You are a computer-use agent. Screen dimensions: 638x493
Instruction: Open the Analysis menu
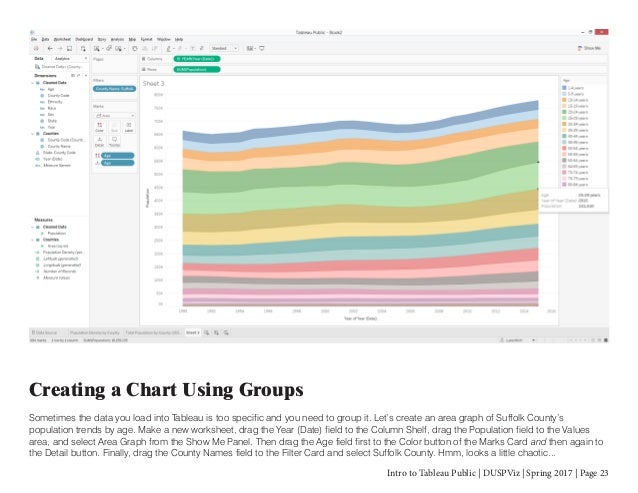tap(117, 39)
